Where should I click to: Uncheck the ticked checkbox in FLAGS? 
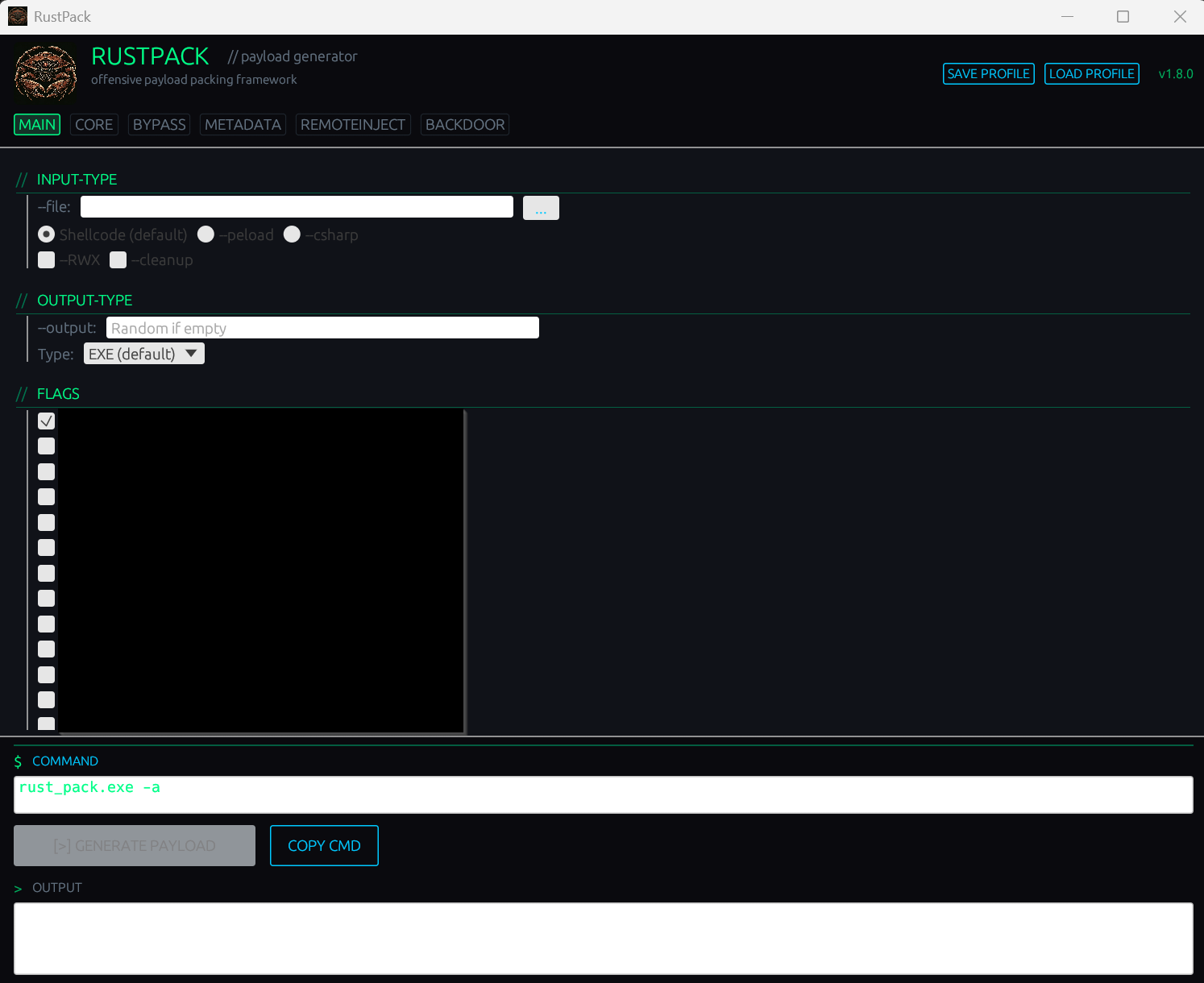point(47,421)
